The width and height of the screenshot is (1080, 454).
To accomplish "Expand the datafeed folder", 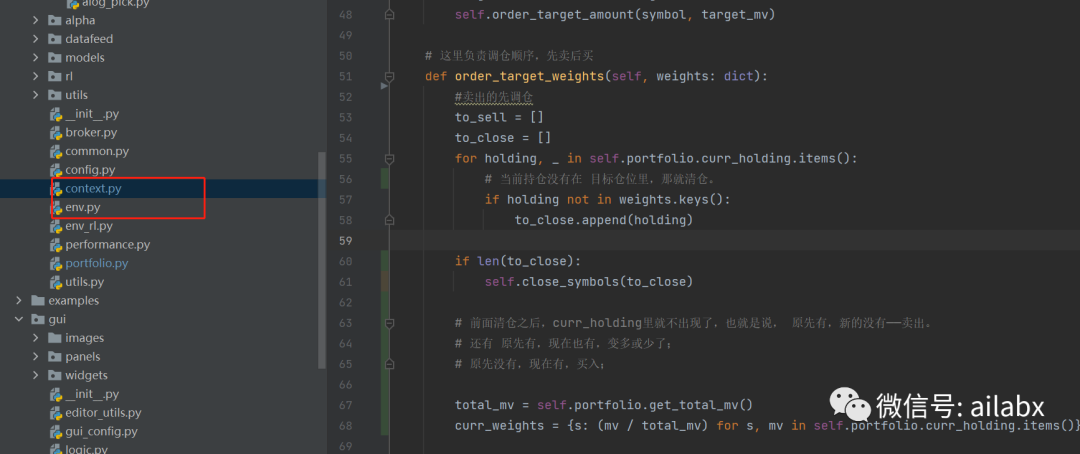I will 36,39.
